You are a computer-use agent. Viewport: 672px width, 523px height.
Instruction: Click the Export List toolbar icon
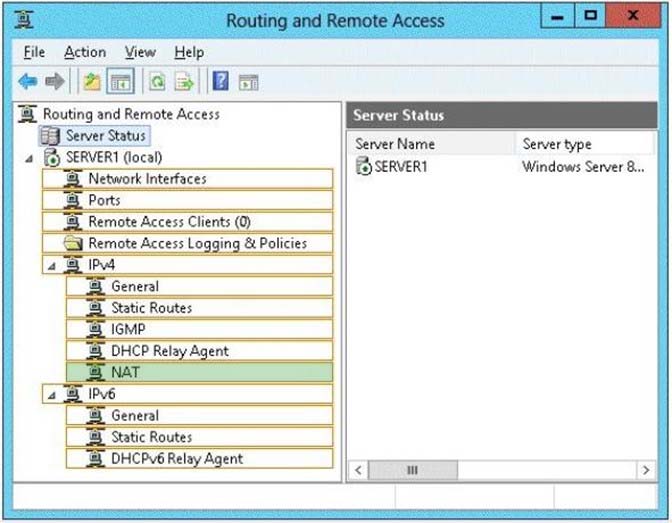tap(184, 81)
